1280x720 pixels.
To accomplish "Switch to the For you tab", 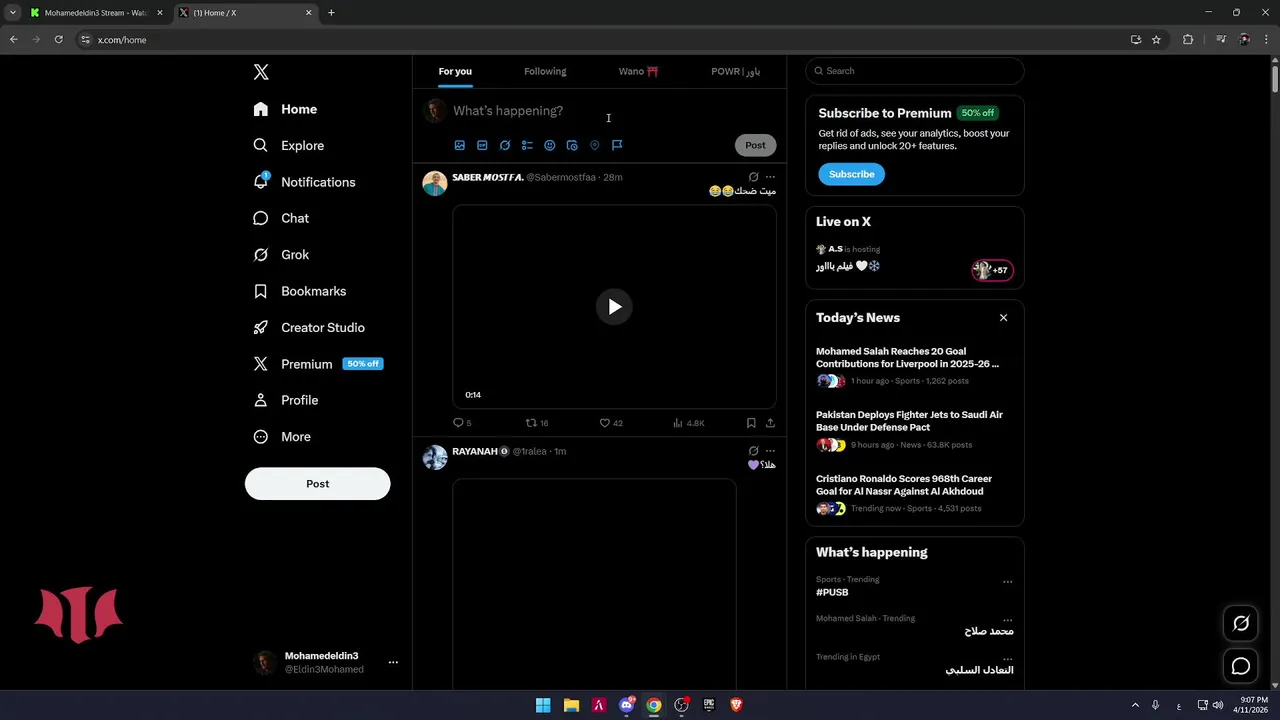I will pyautogui.click(x=455, y=71).
